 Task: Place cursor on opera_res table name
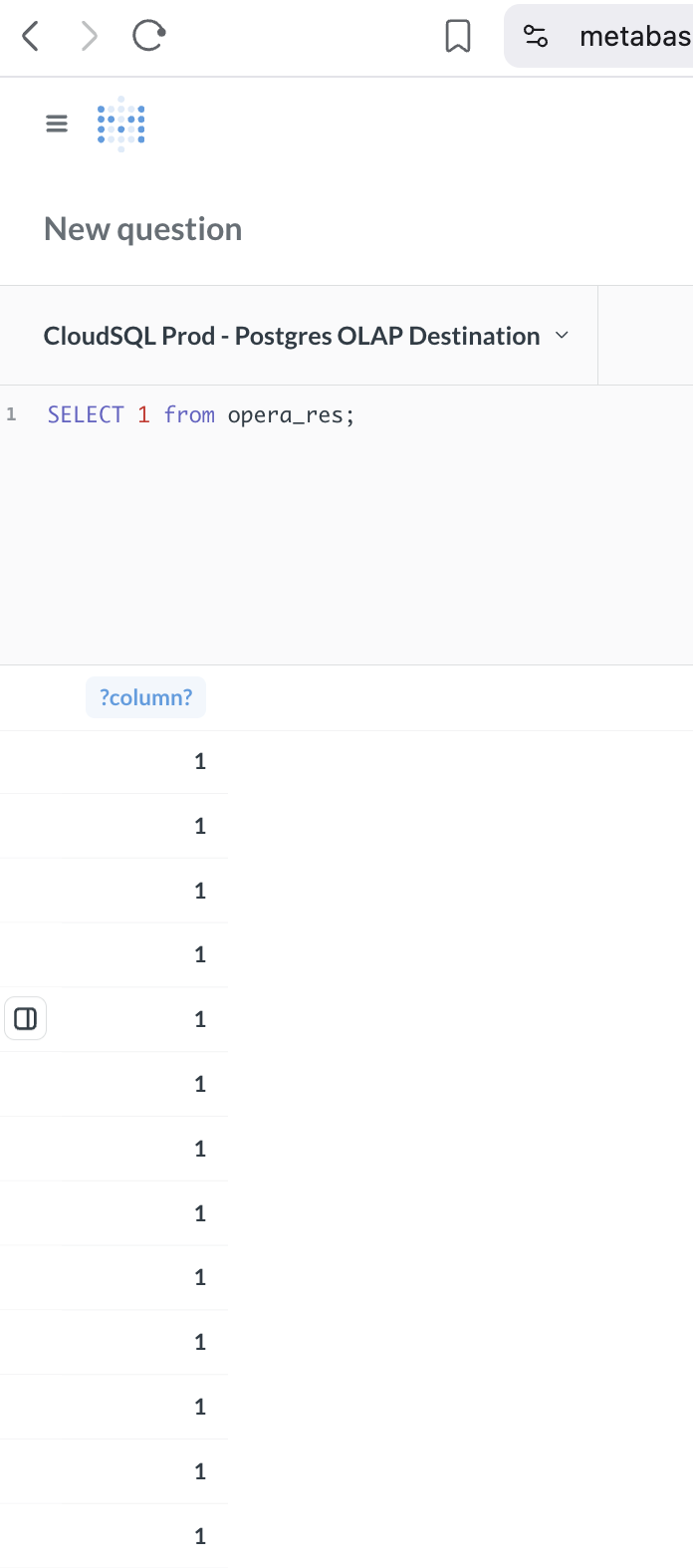point(286,414)
